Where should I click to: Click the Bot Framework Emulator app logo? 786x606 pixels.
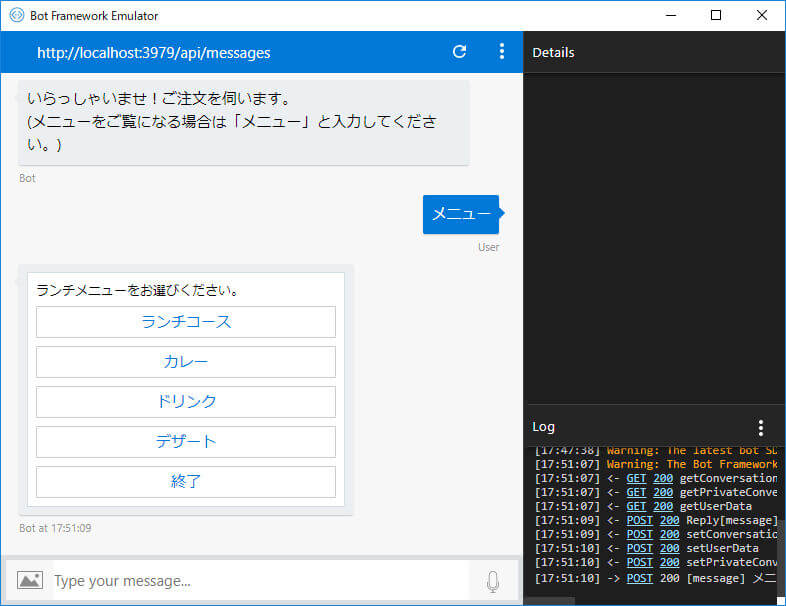17,15
